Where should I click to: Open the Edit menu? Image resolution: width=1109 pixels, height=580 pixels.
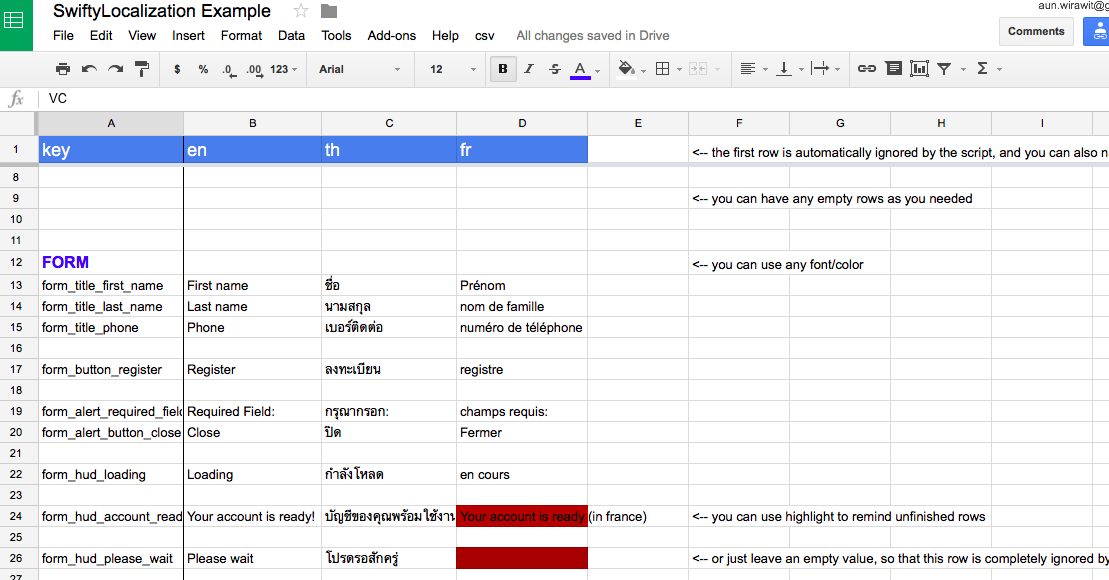(x=101, y=35)
